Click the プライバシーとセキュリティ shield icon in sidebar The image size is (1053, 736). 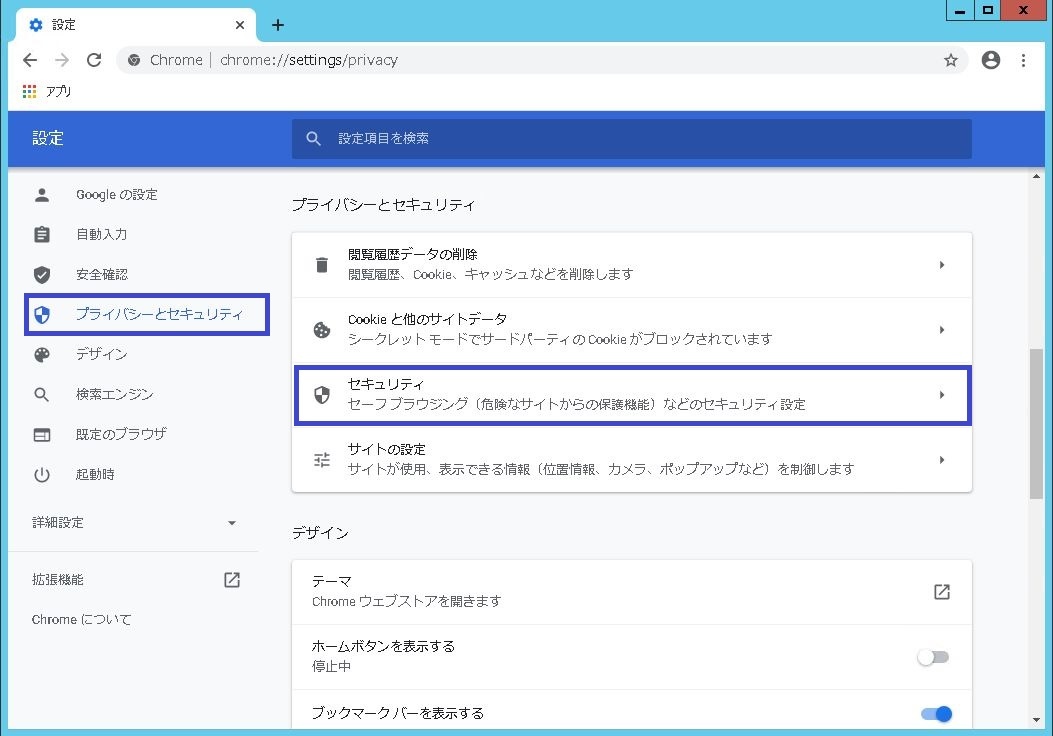coord(42,314)
